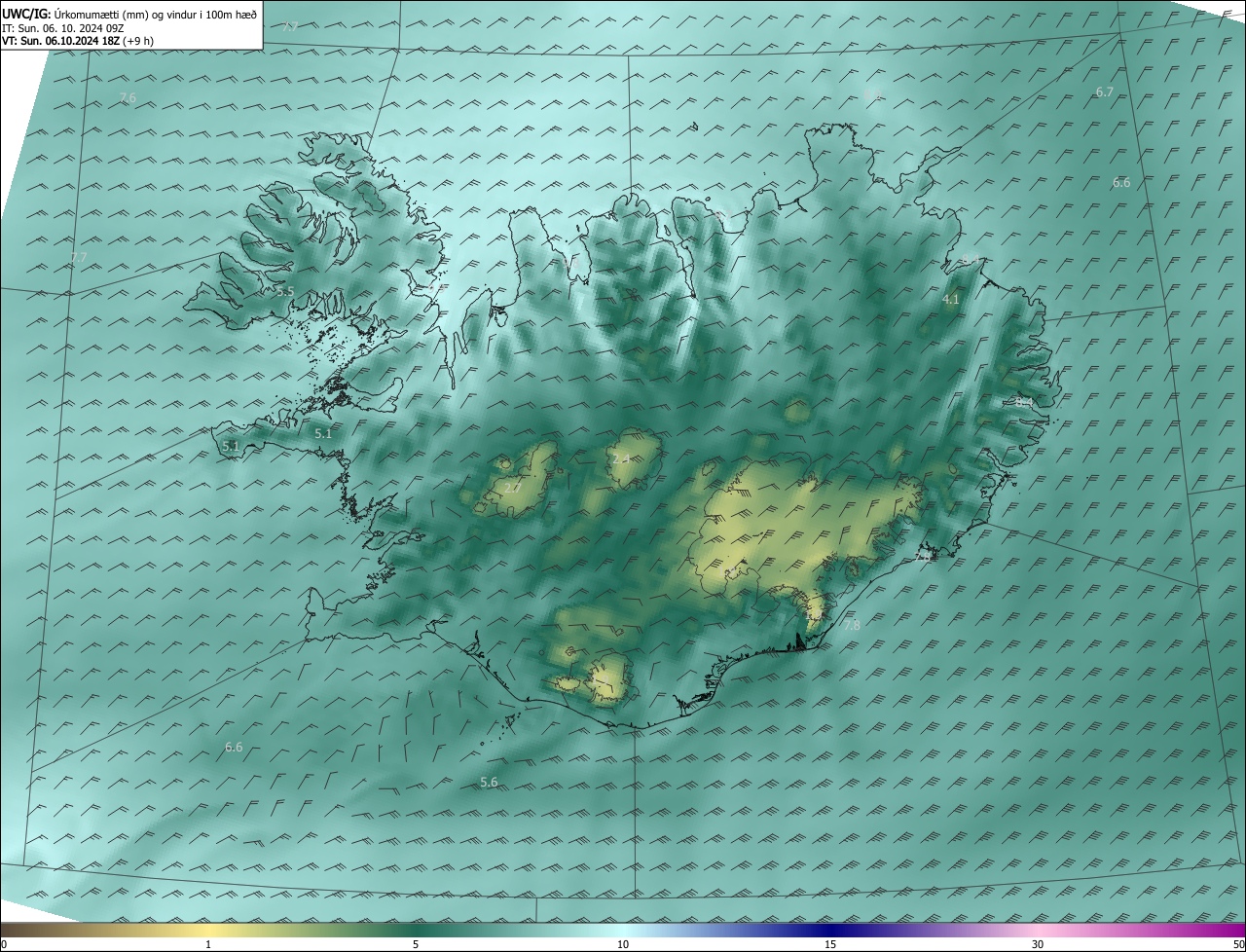This screenshot has width=1246, height=952.
Task: Click the value label 5.6 on the map
Action: point(489,782)
